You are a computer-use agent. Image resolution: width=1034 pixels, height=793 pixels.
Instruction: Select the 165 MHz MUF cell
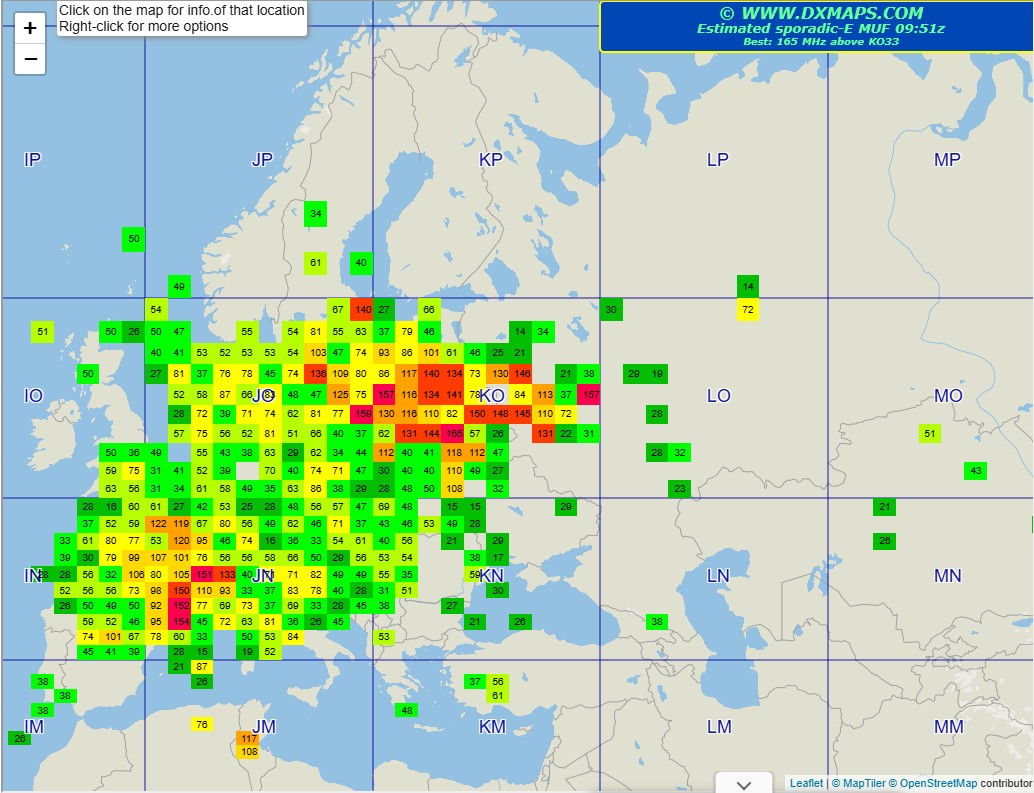(x=453, y=434)
